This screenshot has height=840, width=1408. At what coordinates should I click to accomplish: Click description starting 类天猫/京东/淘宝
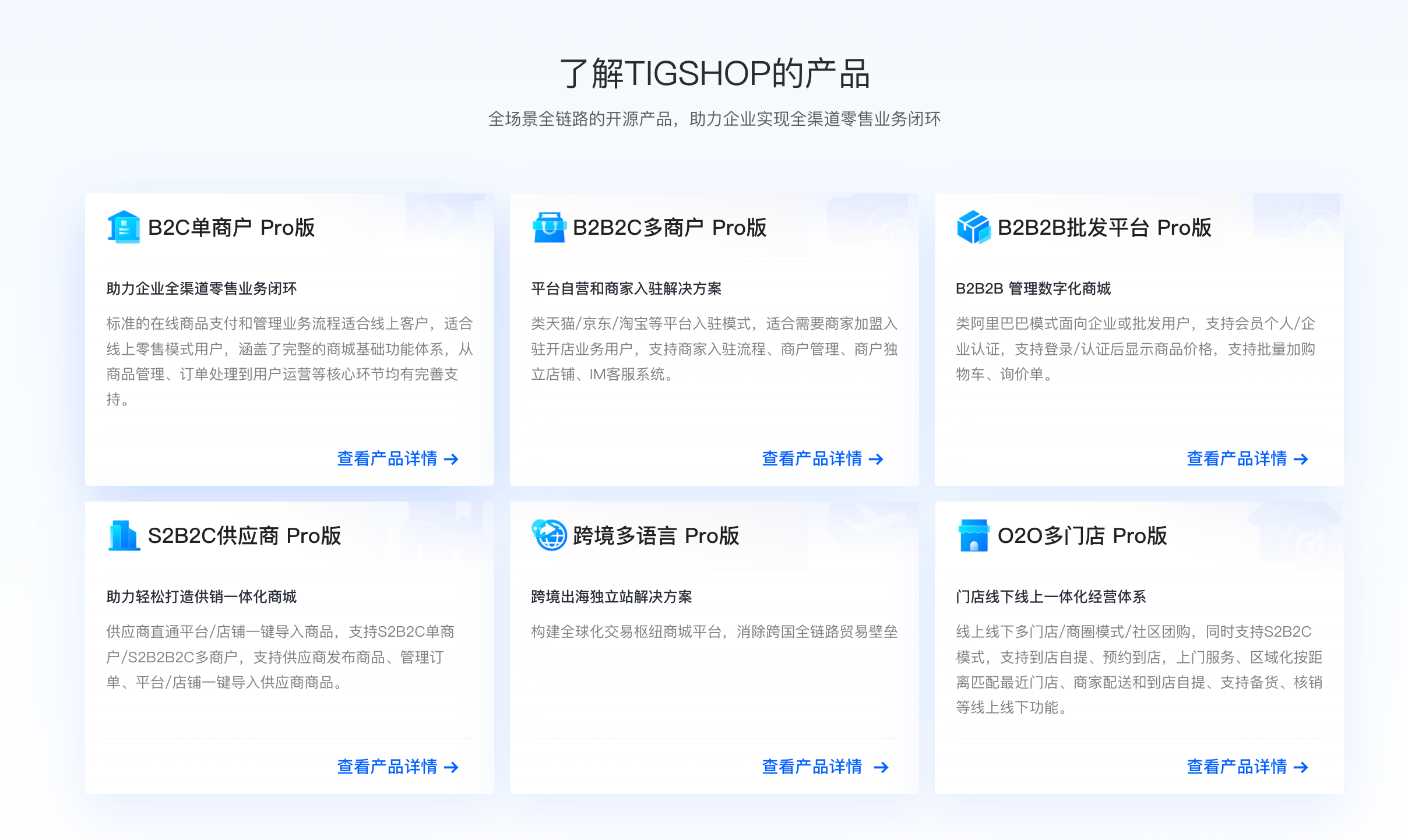click(x=714, y=349)
